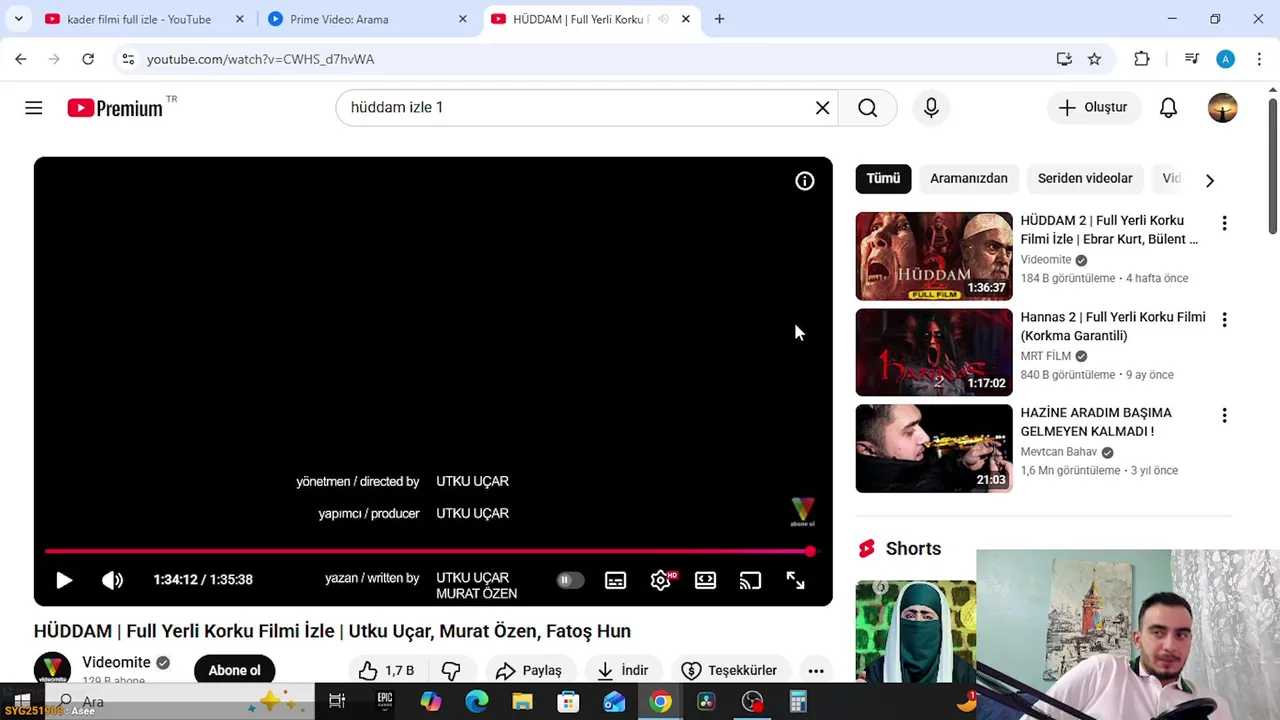Send thanks with Teşekkürler button
The width and height of the screenshot is (1280, 720).
click(x=729, y=670)
